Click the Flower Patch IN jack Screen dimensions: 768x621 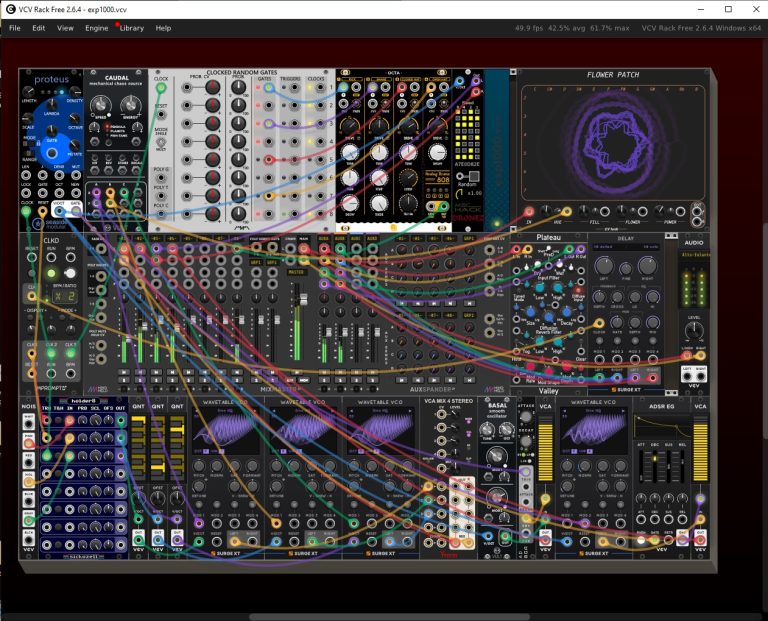click(529, 211)
